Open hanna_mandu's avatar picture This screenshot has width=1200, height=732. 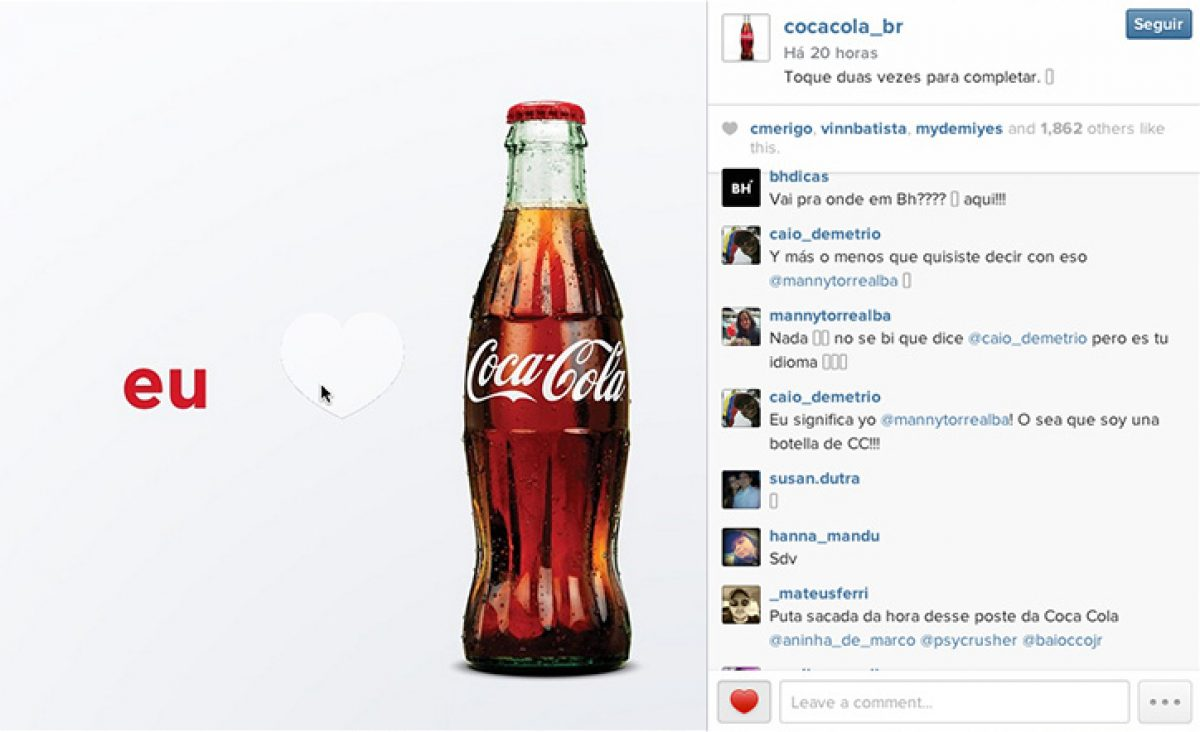click(741, 547)
